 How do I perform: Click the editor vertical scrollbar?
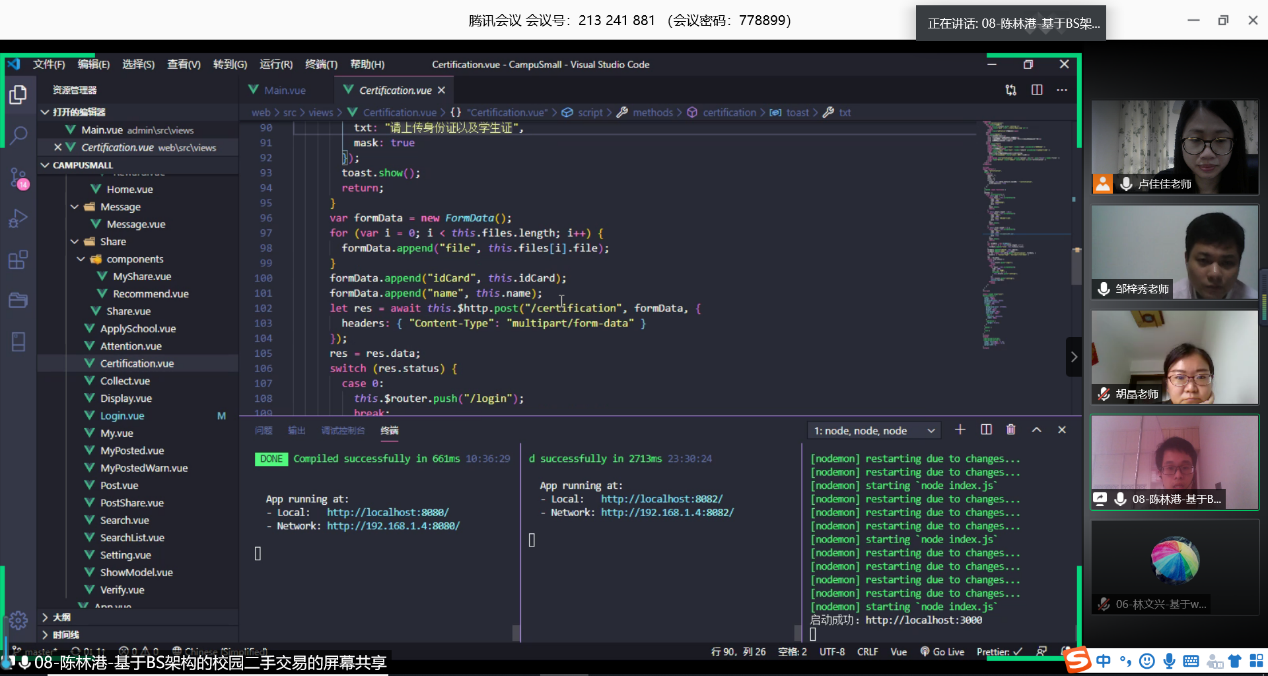coord(1077,268)
